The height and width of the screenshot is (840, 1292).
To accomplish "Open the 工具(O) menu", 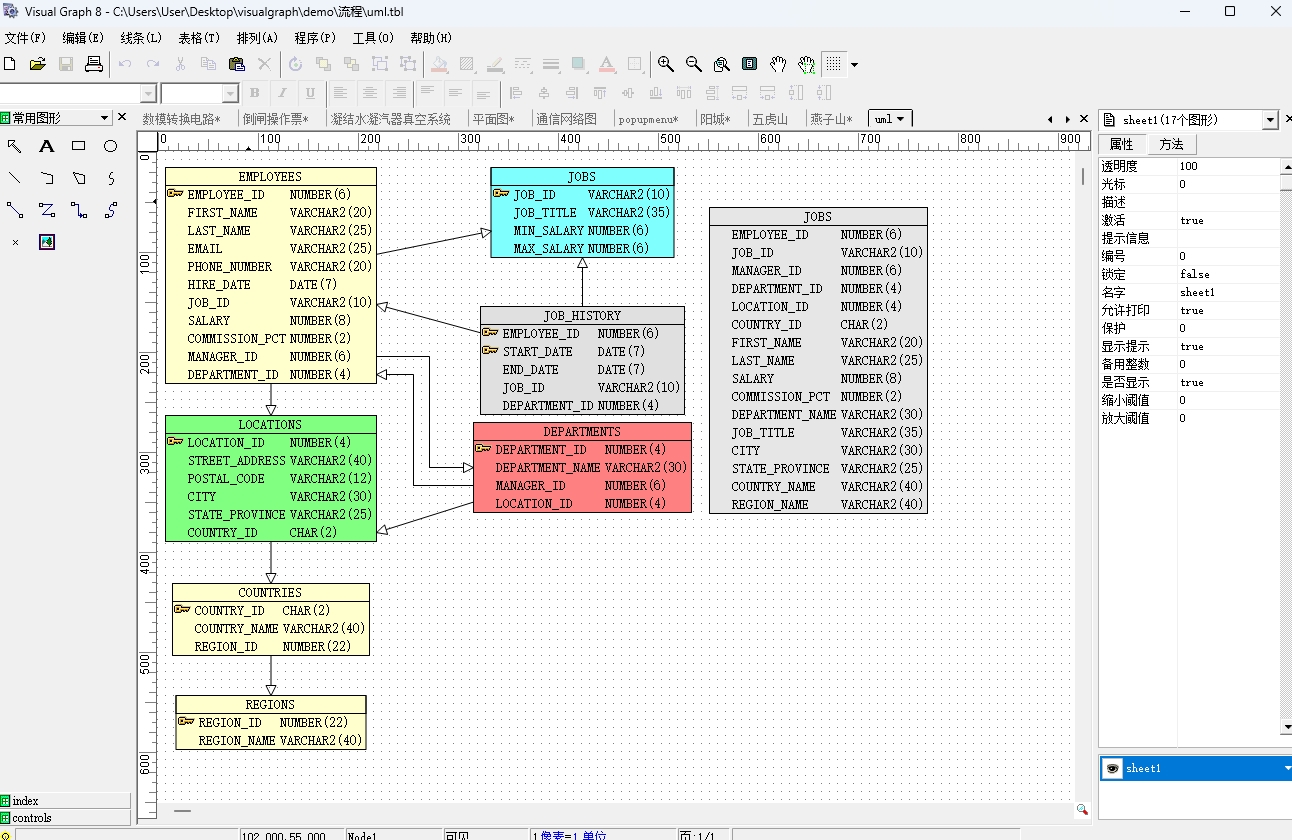I will pyautogui.click(x=373, y=38).
